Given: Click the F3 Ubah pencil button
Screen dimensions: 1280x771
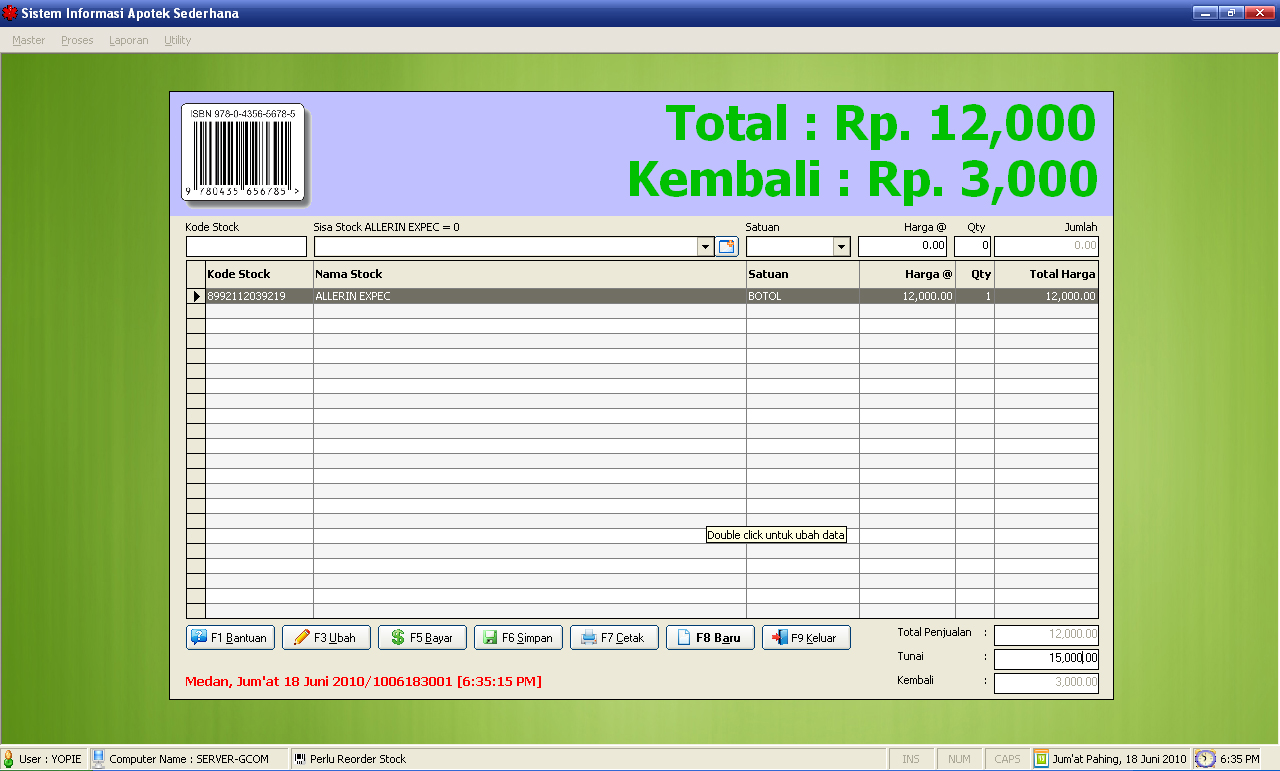Looking at the screenshot, I should (x=326, y=638).
